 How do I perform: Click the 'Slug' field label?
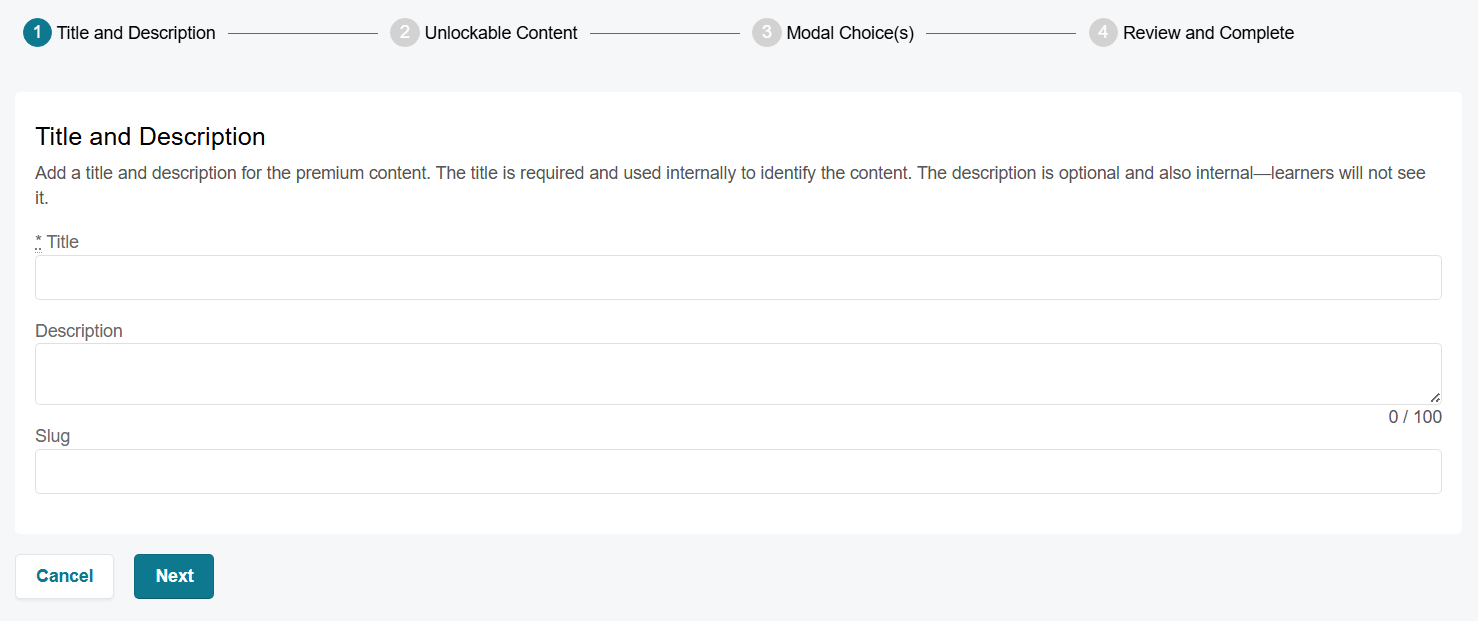coord(53,436)
